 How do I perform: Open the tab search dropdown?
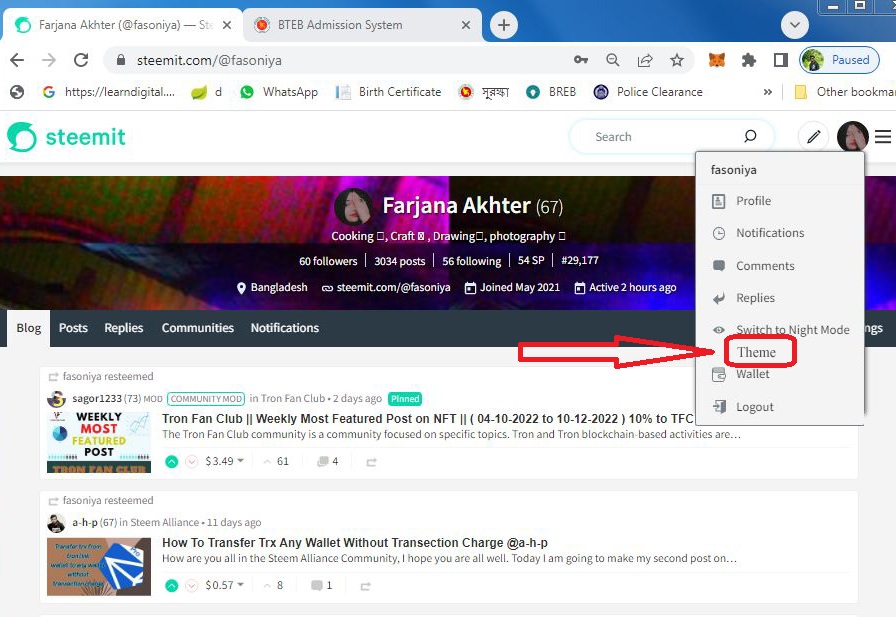point(794,25)
